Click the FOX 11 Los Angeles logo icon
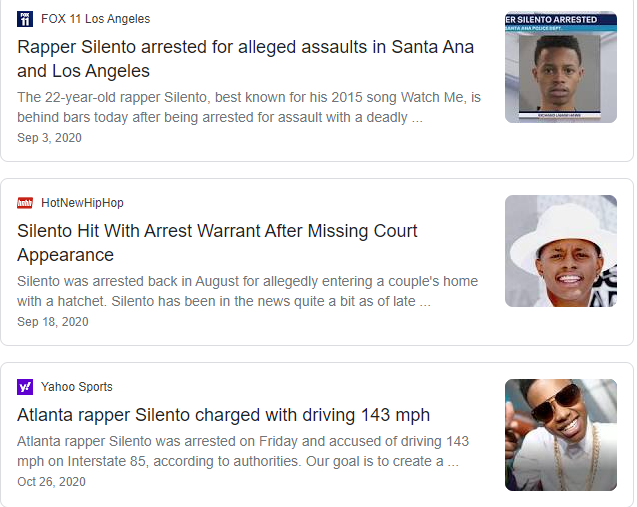Image resolution: width=637 pixels, height=507 pixels. (x=25, y=19)
